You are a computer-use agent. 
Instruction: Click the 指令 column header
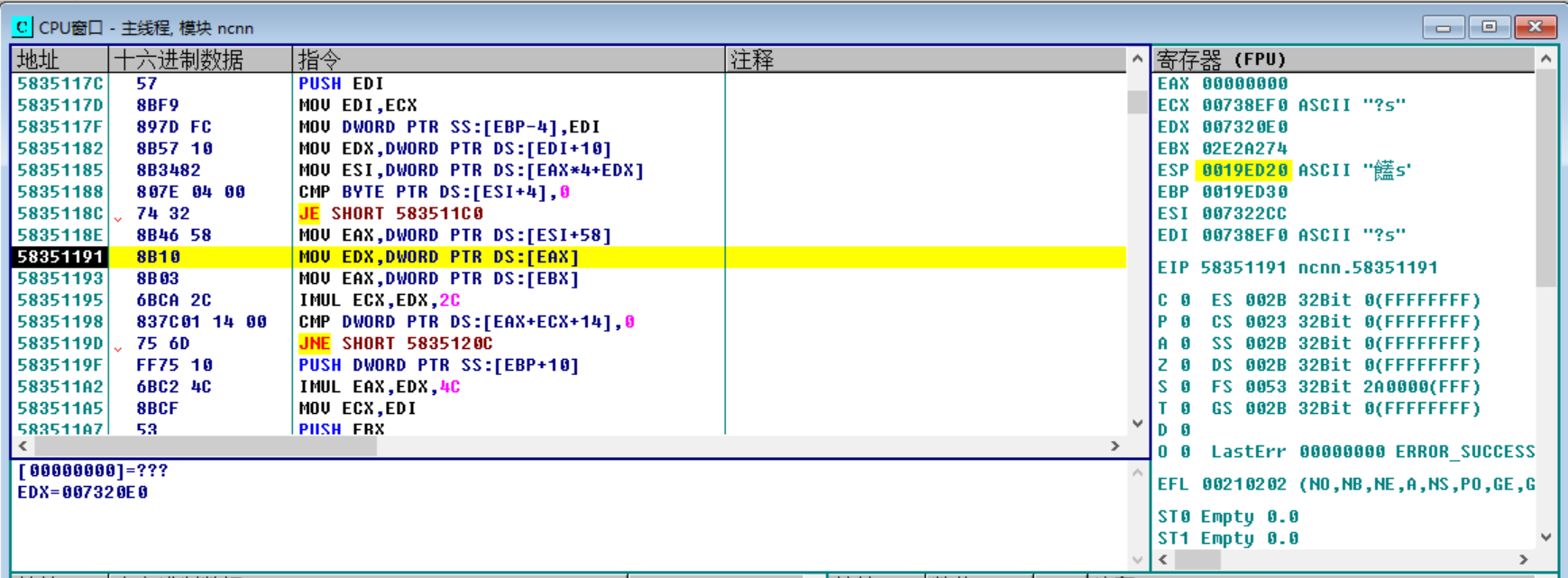[509, 60]
